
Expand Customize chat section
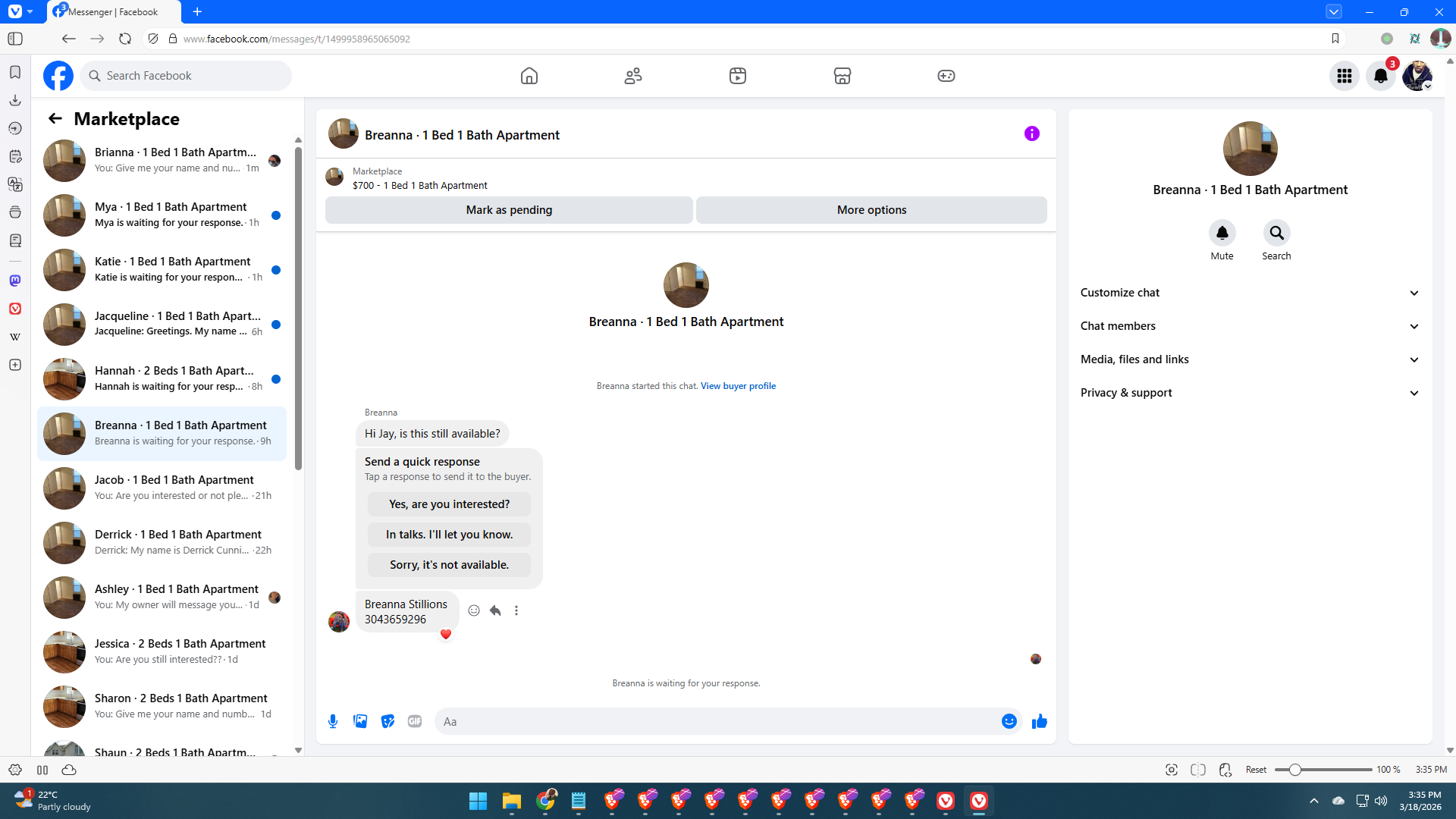tap(1250, 293)
